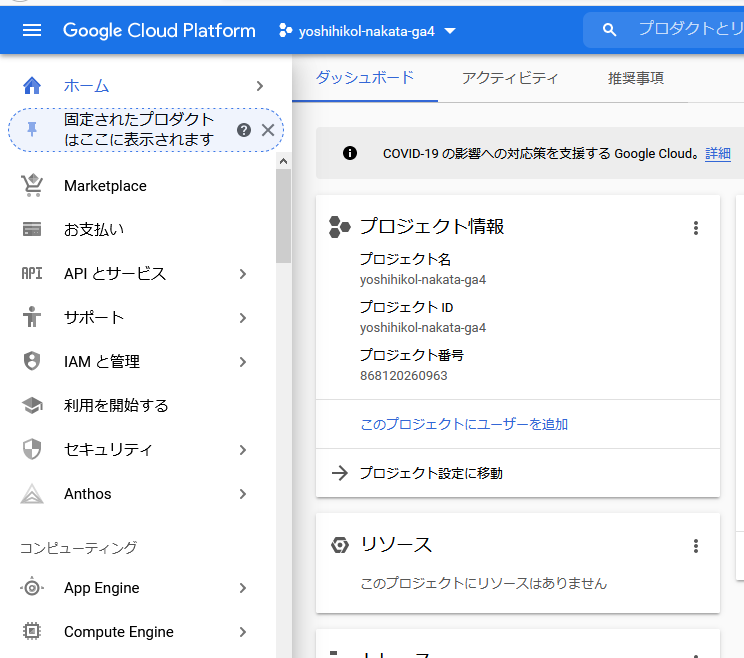744x658 pixels.
Task: Click the project hexagon icon in header
Action: tap(285, 30)
